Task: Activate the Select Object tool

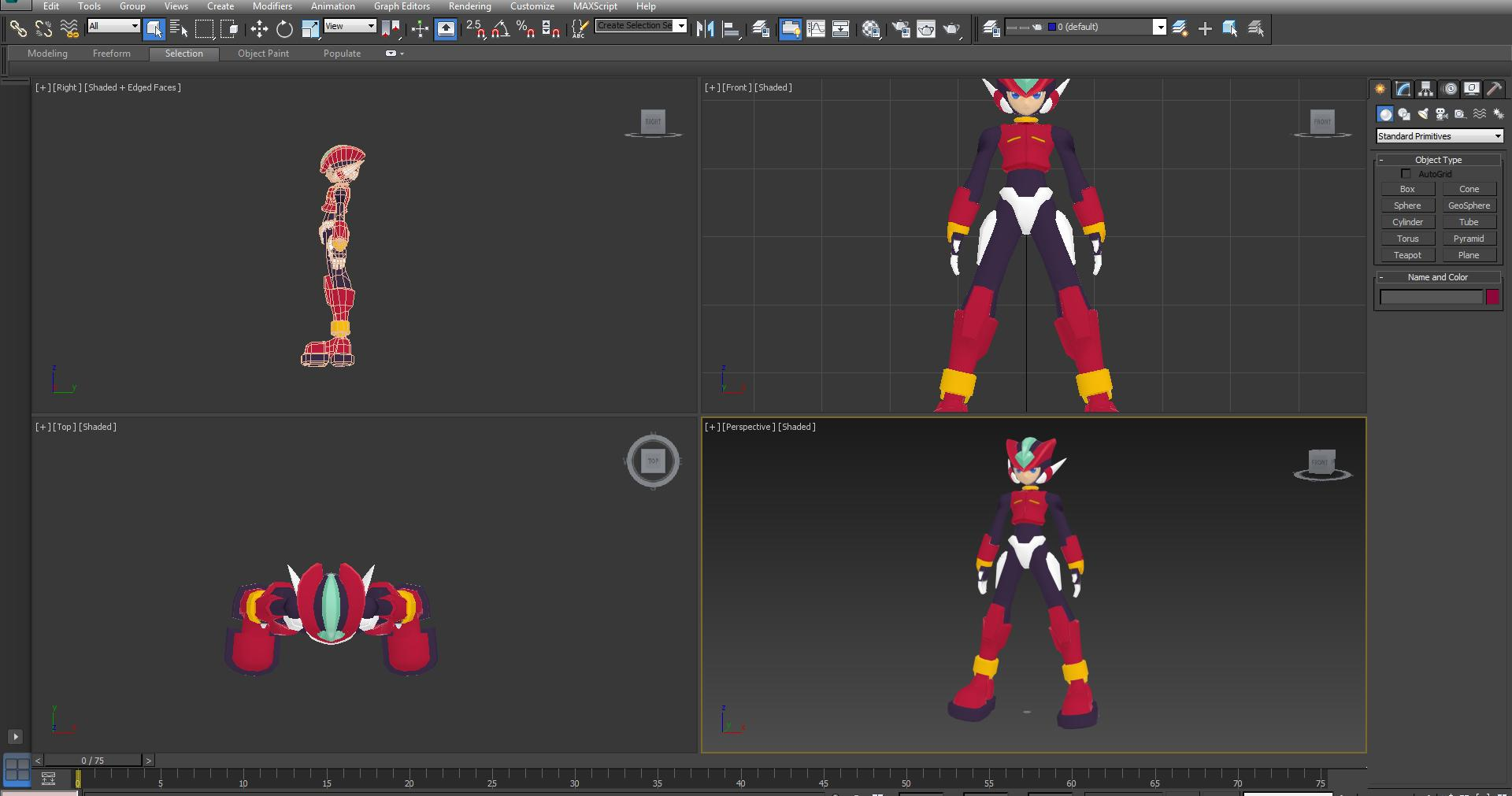Action: (x=154, y=29)
